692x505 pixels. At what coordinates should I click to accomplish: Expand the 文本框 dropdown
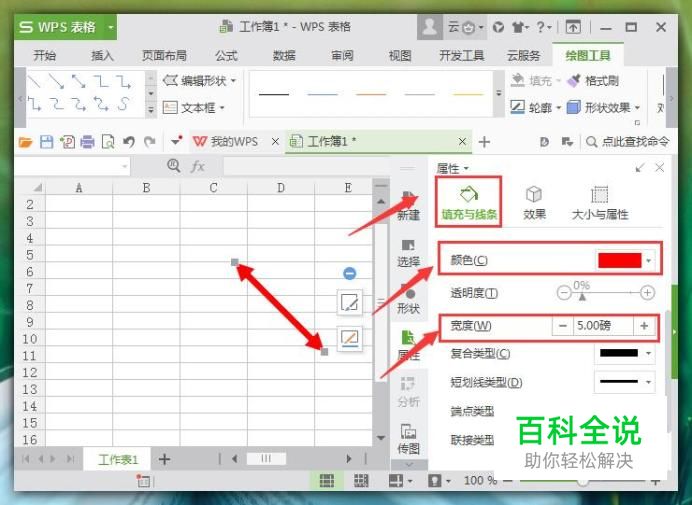click(x=222, y=107)
